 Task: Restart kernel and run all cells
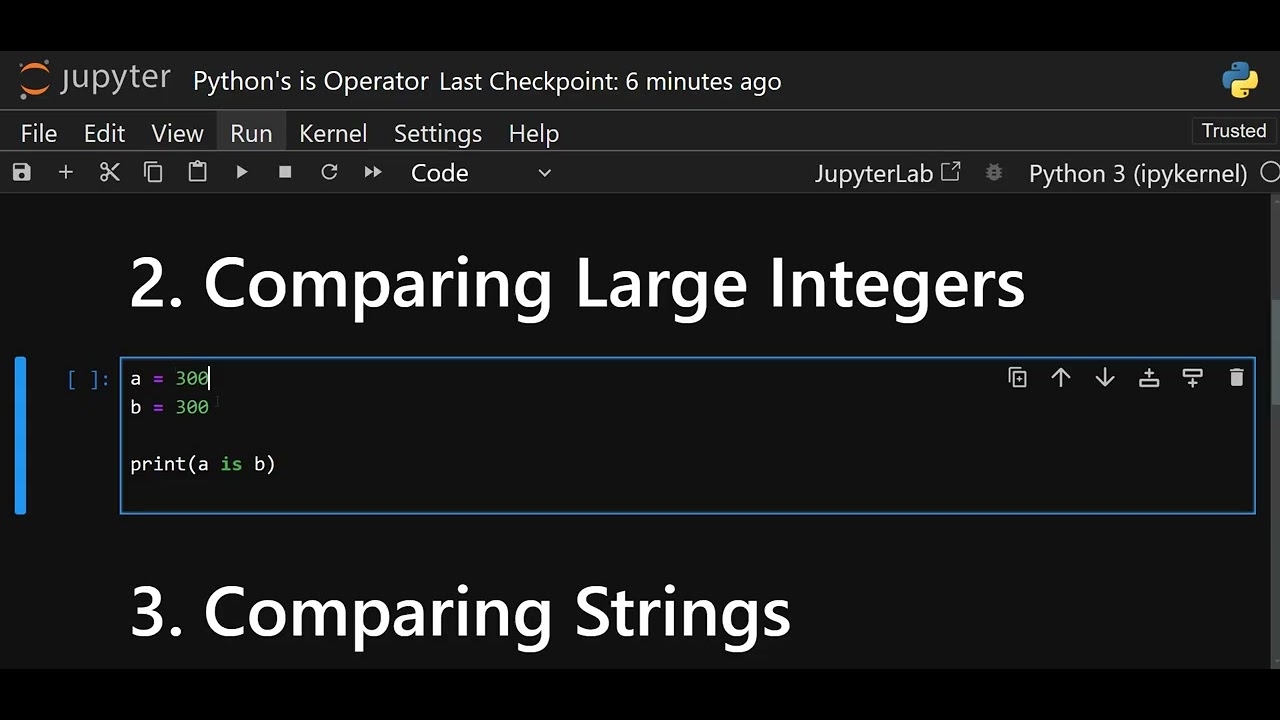click(373, 173)
